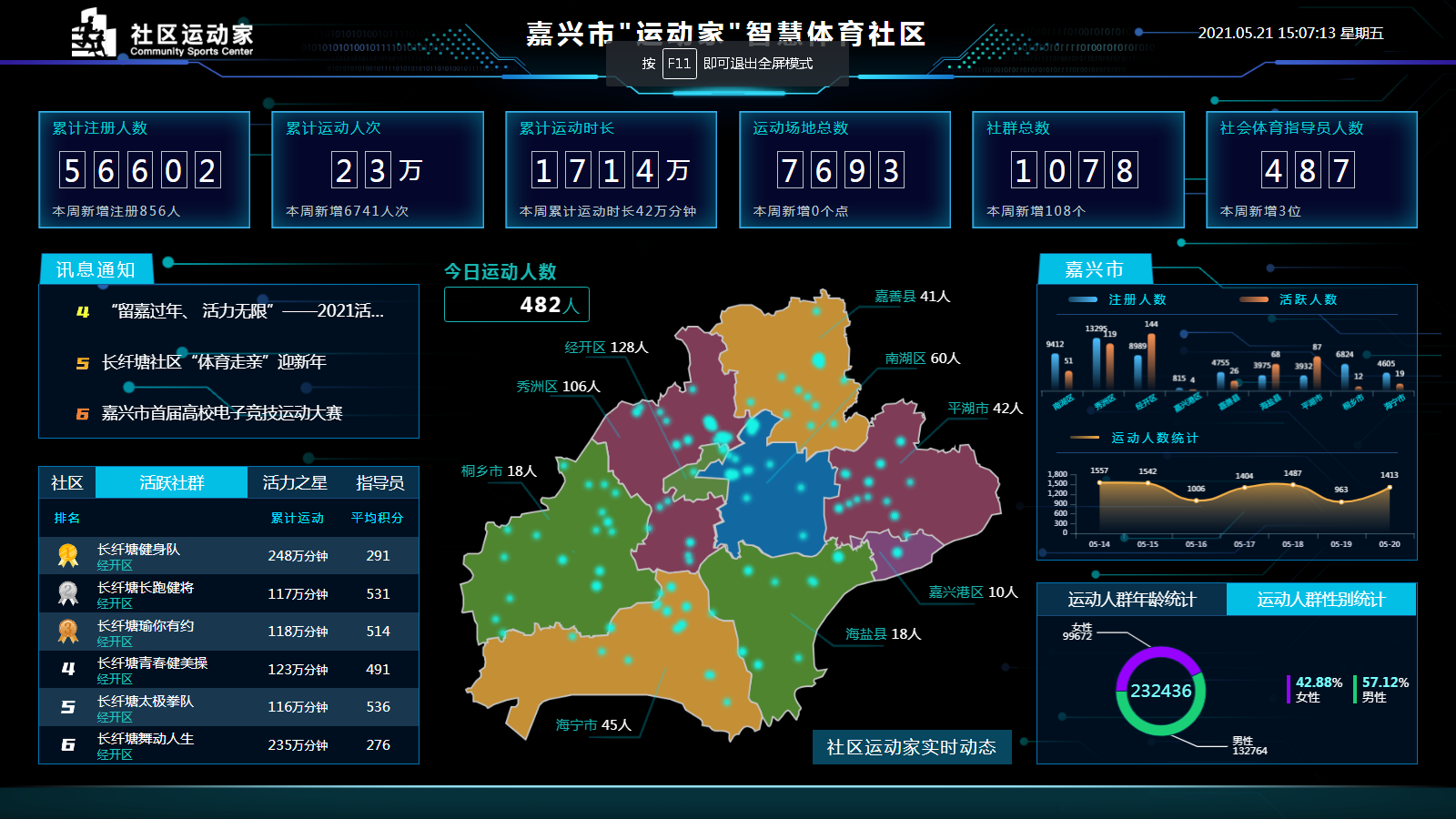Toggle the 注册人数 legend series
Screen dimensions: 1456x819
(x=1117, y=299)
